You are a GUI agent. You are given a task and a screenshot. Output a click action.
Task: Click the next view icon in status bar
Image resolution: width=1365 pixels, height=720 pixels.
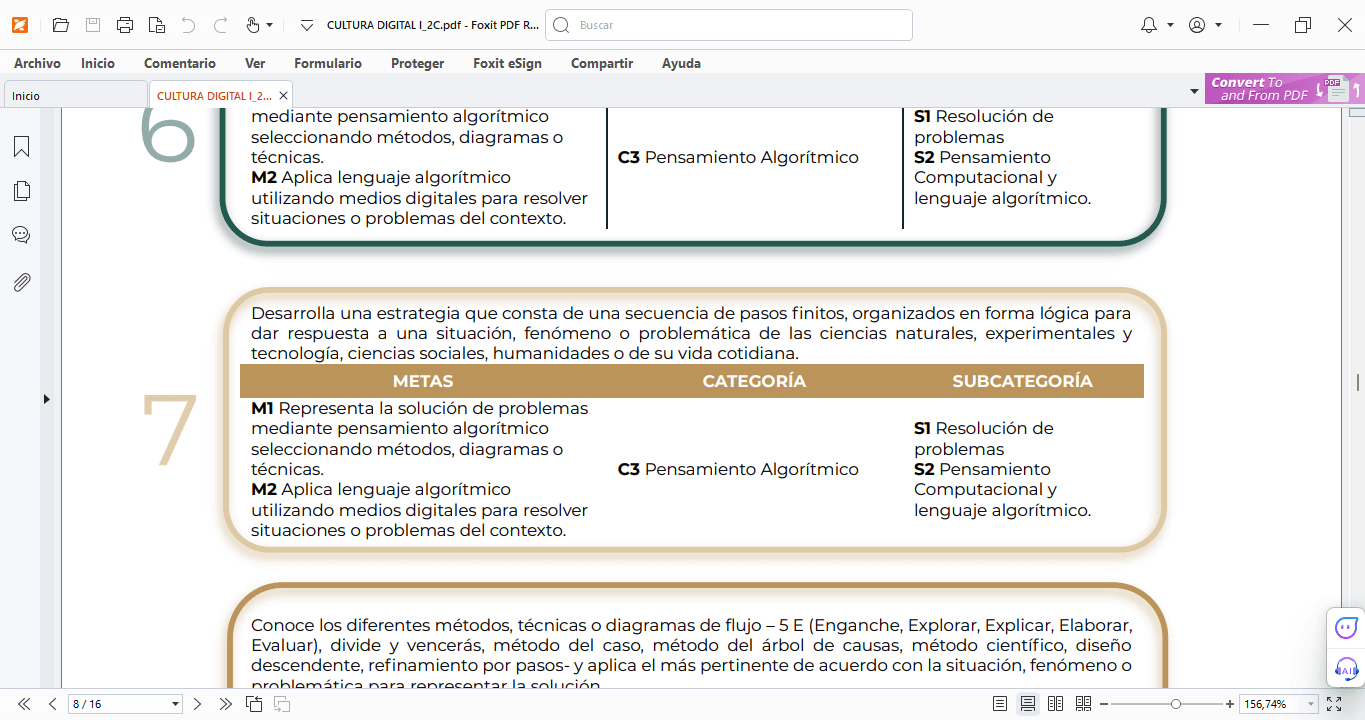pos(282,704)
